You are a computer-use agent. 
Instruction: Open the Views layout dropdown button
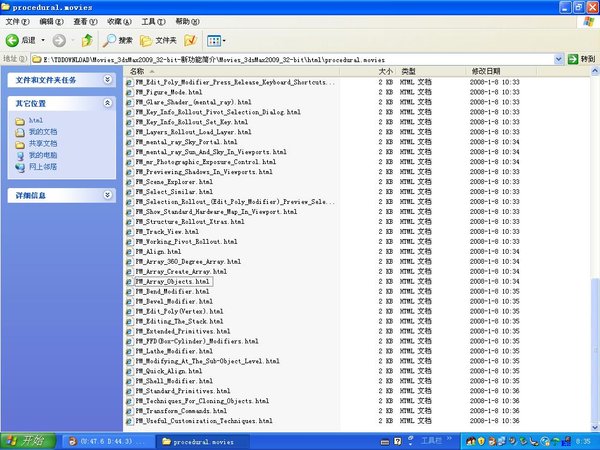tap(216, 40)
